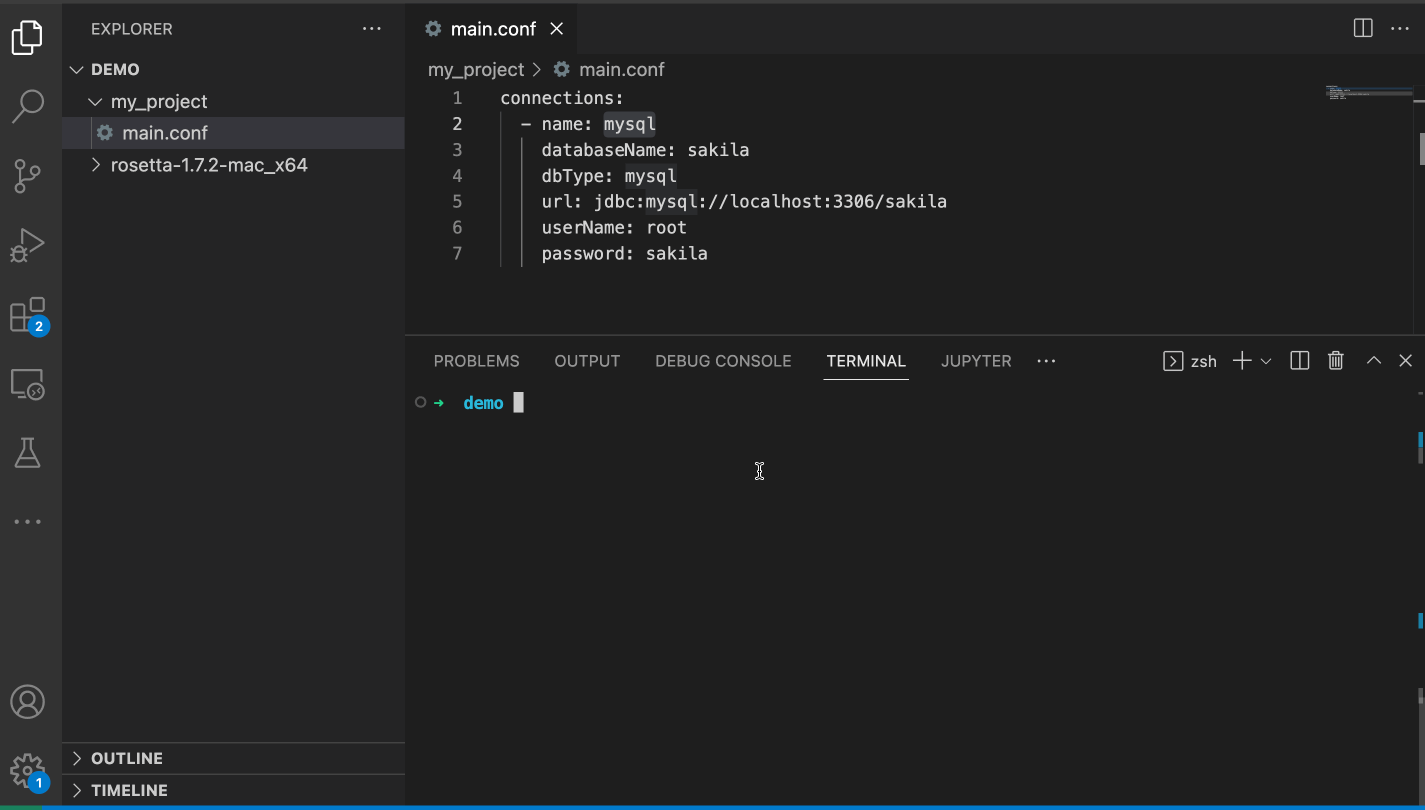
Task: Open the Remote Explorer icon
Action: (27, 384)
